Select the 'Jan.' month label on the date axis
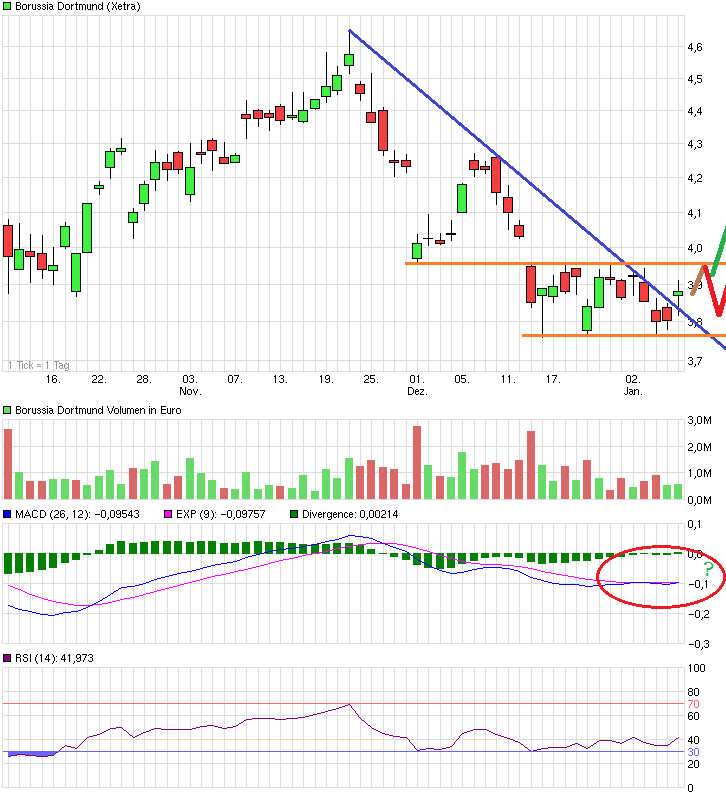 [633, 392]
